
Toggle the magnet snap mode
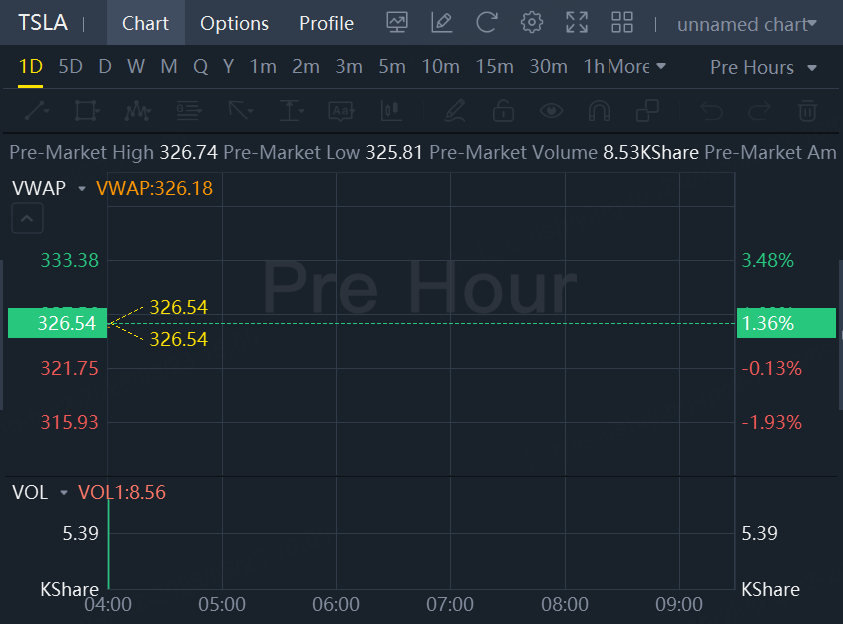coord(598,110)
